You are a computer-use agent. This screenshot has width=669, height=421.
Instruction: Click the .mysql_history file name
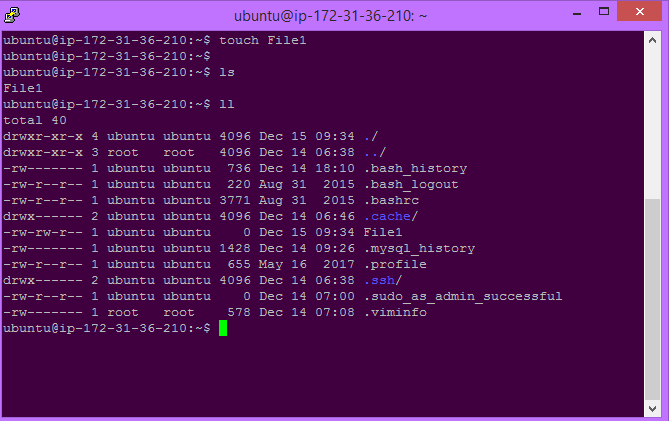(419, 248)
